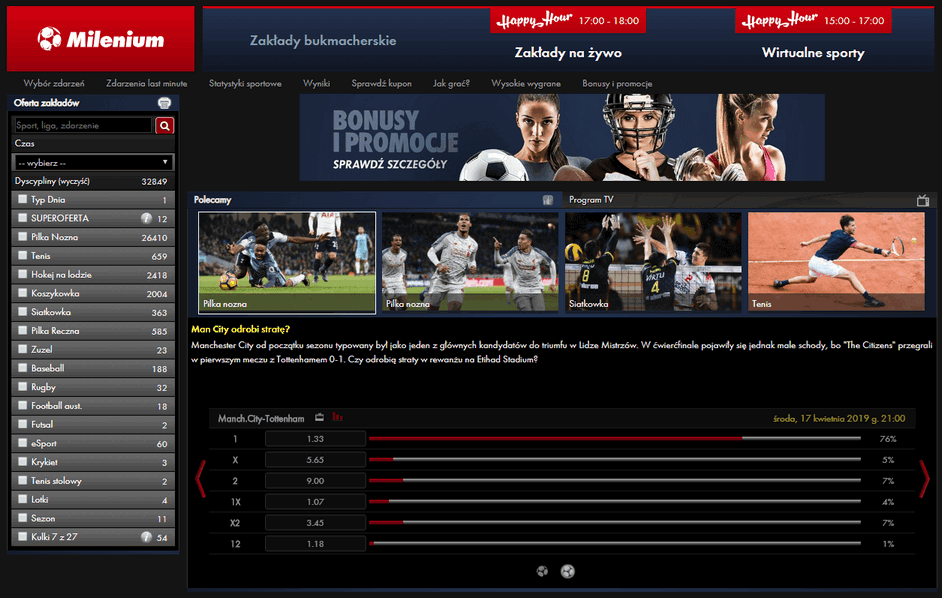This screenshot has height=598, width=942.
Task: Click the icon at right of Polecamy header
Action: point(547,200)
